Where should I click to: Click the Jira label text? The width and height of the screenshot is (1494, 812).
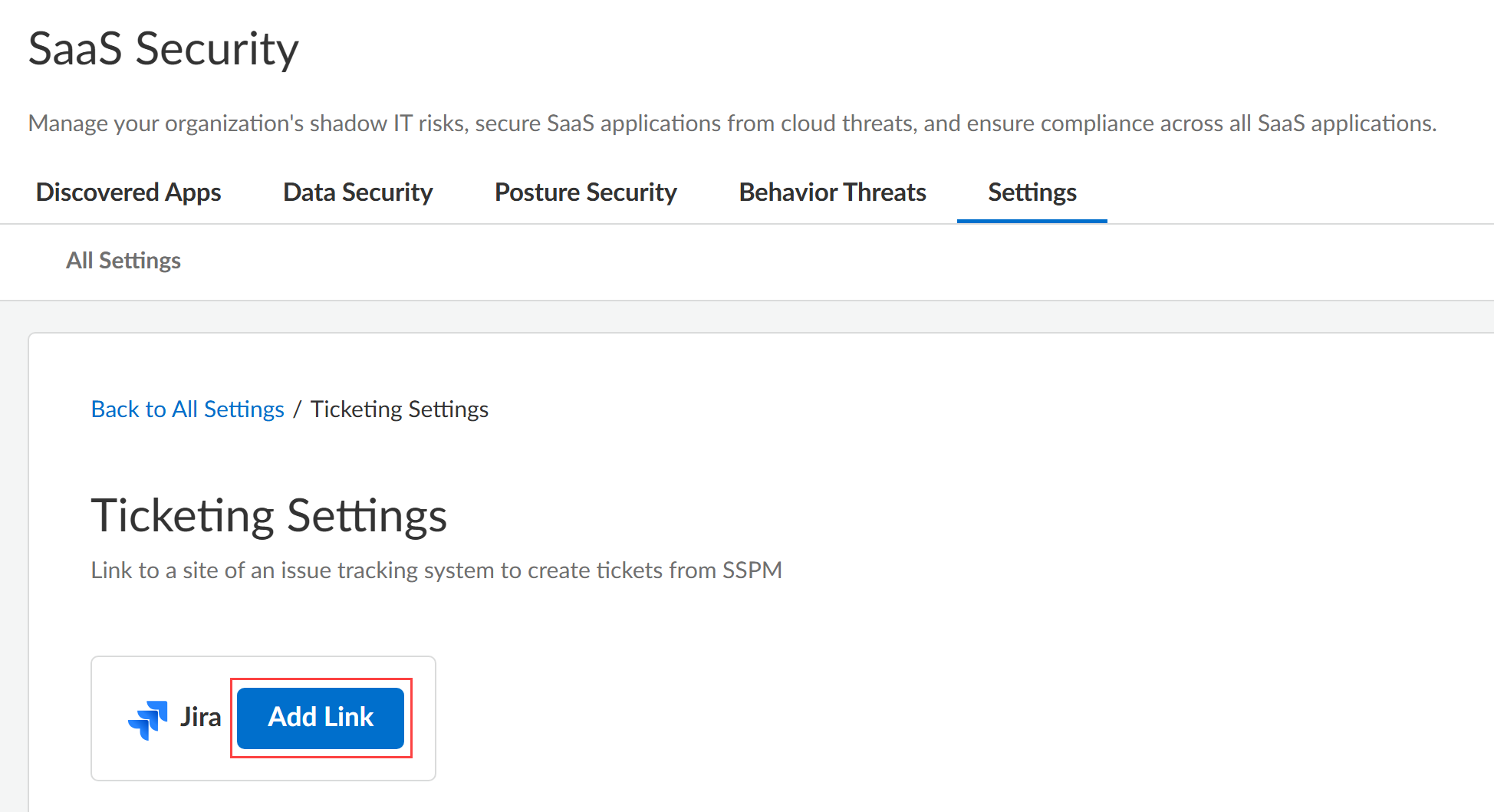[x=200, y=718]
